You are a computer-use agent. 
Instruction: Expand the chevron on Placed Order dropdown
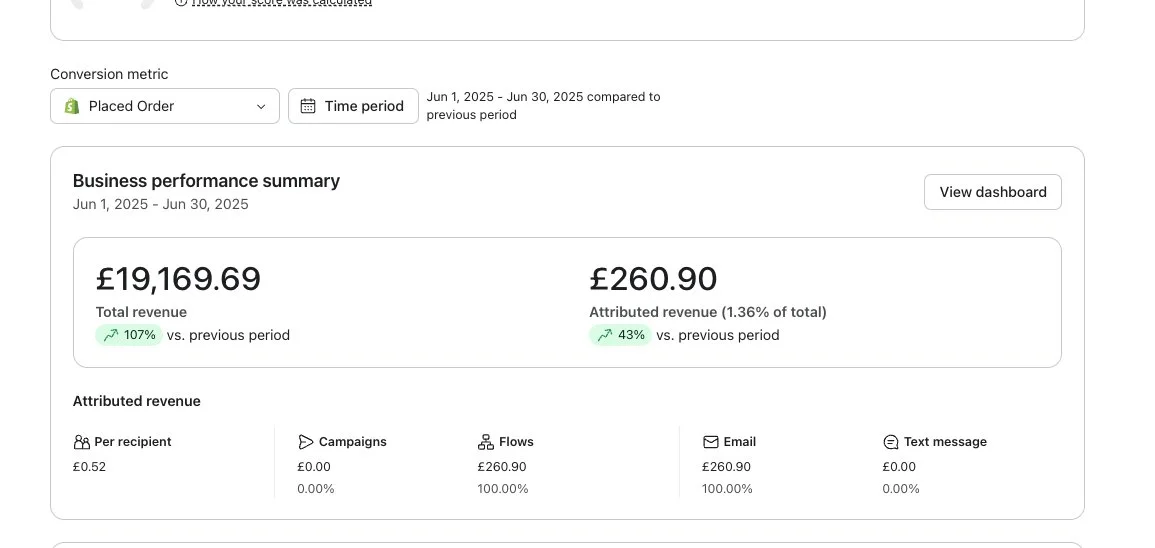(x=261, y=107)
